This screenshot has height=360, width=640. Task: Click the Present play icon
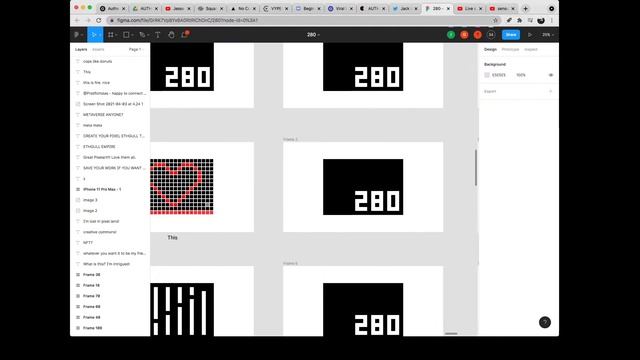point(530,35)
